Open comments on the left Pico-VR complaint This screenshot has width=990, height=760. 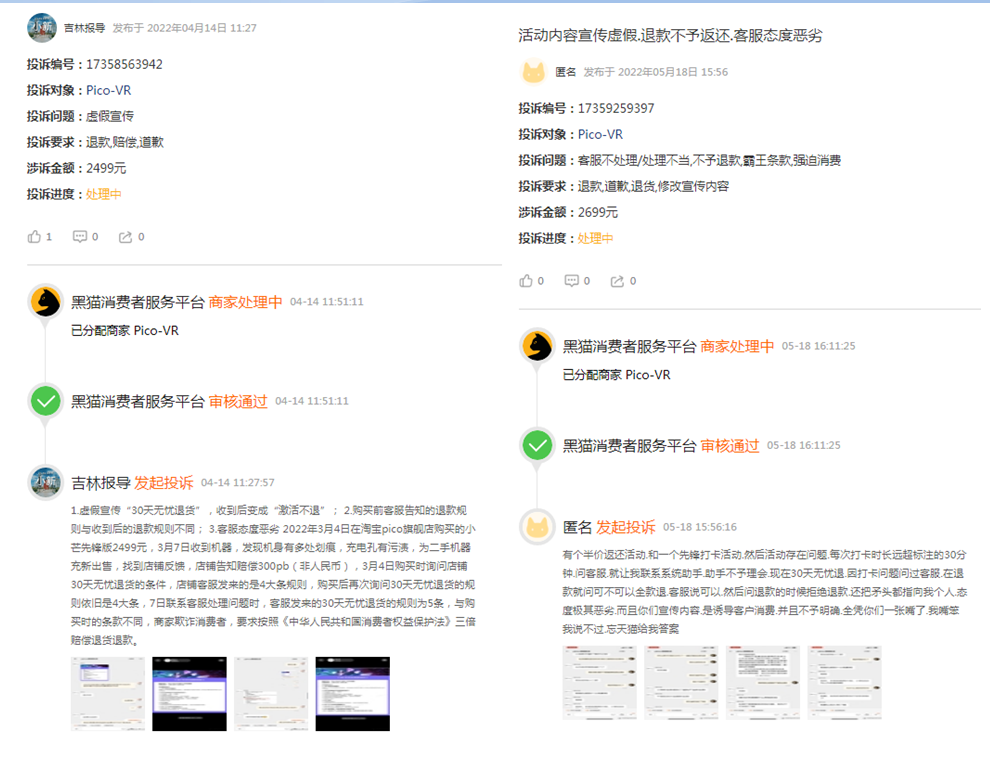(x=80, y=237)
